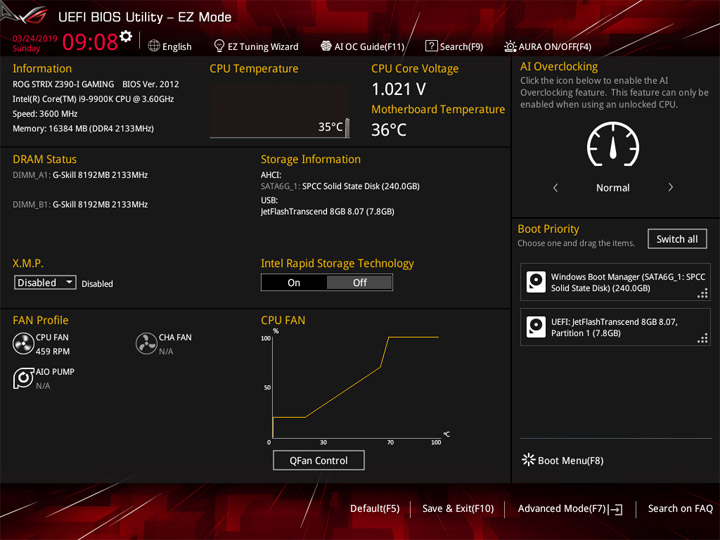Select the UEFI JetFlashTranscend boot entry

click(x=615, y=327)
